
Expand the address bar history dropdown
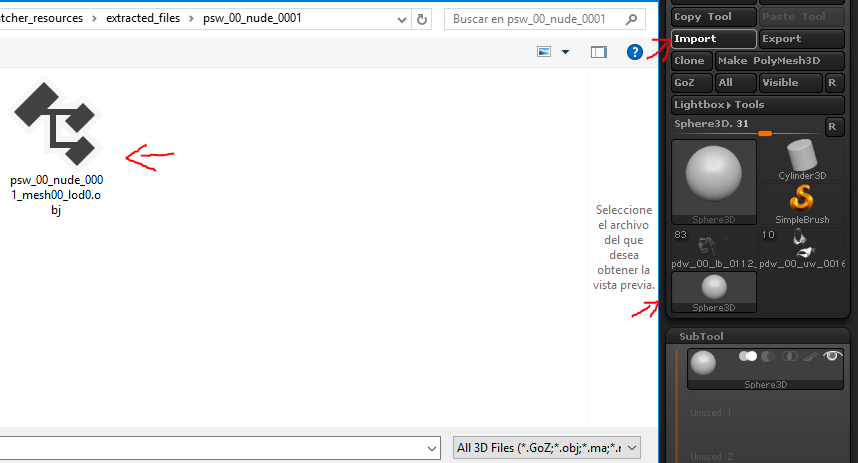[400, 19]
